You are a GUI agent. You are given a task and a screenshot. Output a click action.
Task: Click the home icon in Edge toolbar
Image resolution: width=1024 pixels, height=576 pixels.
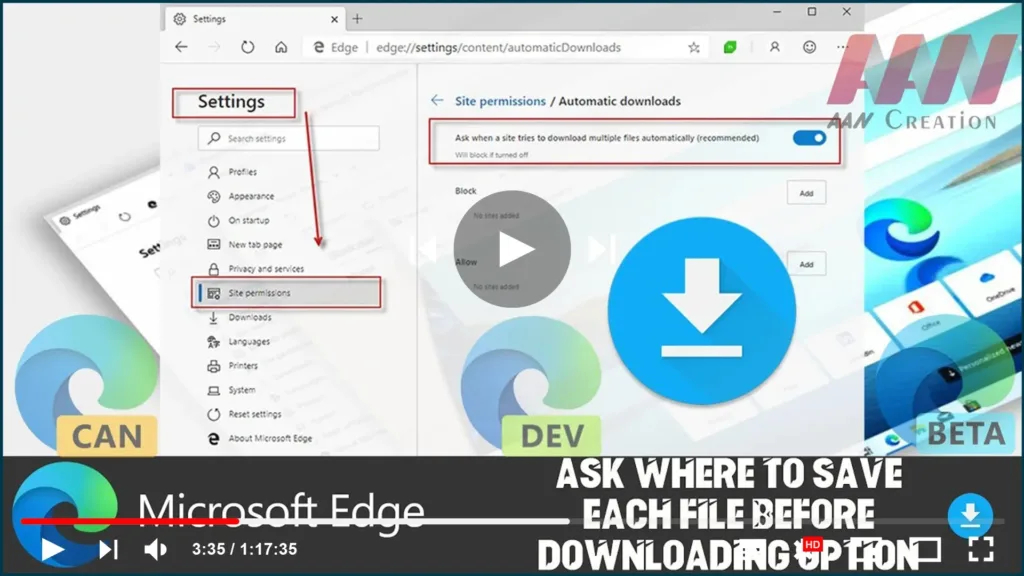(281, 47)
